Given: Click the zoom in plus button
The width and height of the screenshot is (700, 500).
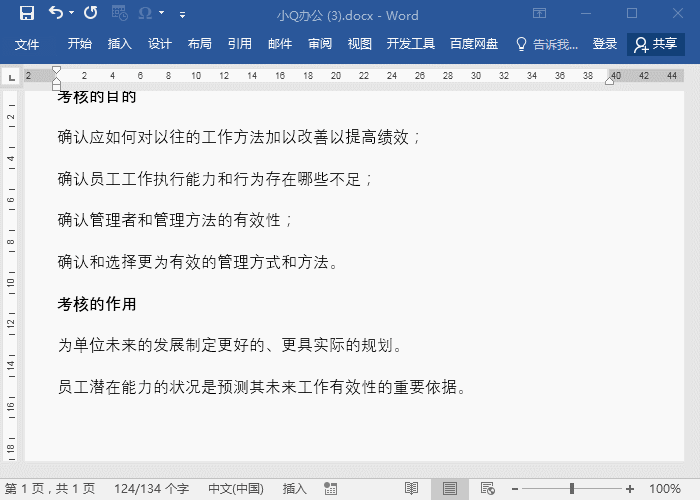Looking at the screenshot, I should coord(629,489).
